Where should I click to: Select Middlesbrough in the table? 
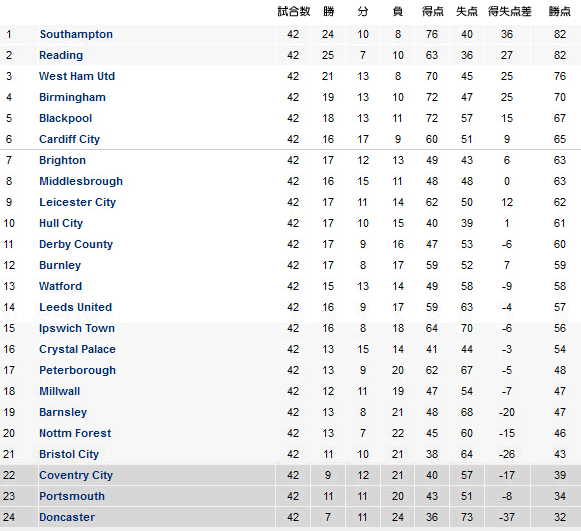[x=81, y=181]
